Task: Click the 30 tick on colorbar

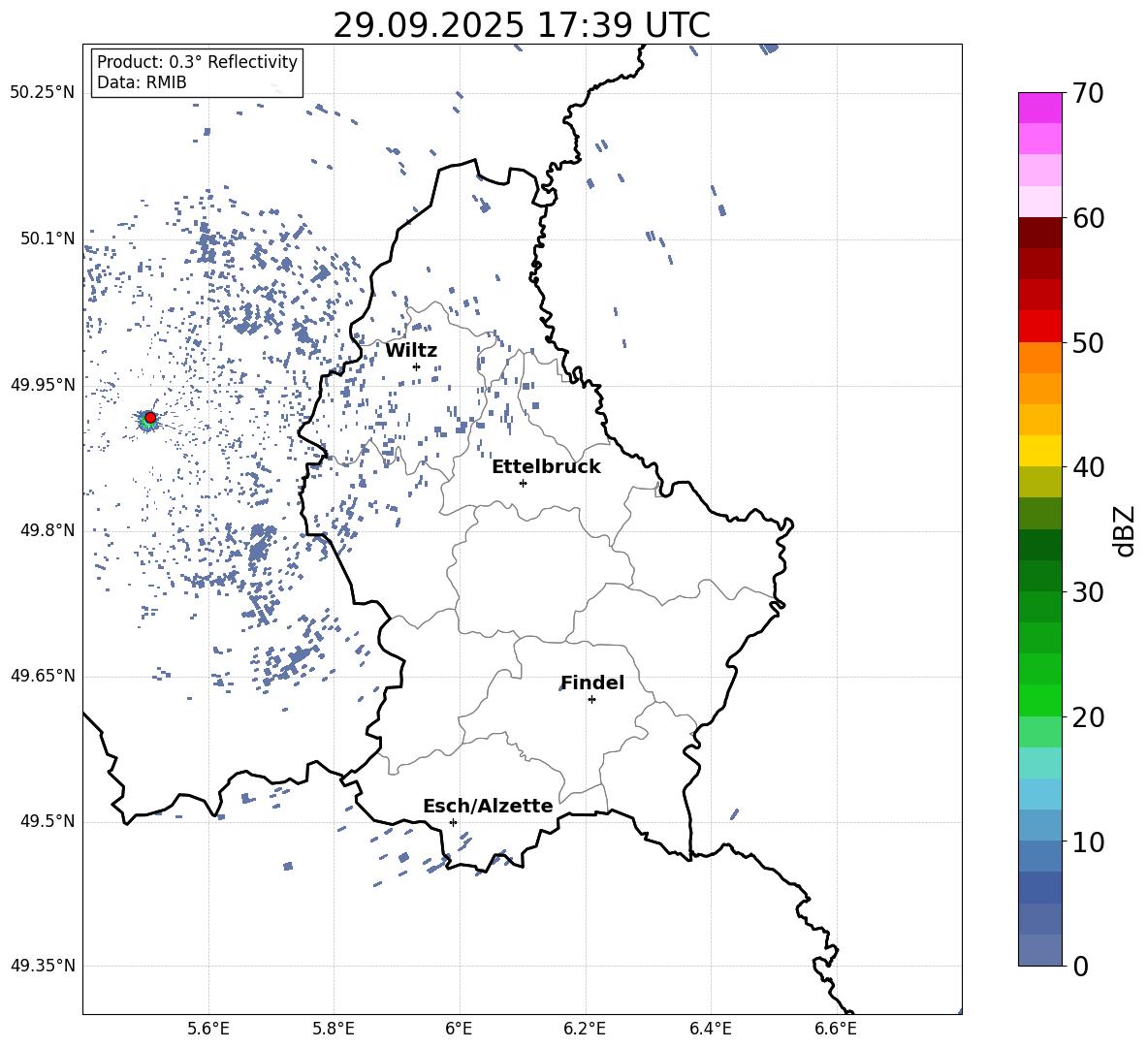Action: 1088,592
